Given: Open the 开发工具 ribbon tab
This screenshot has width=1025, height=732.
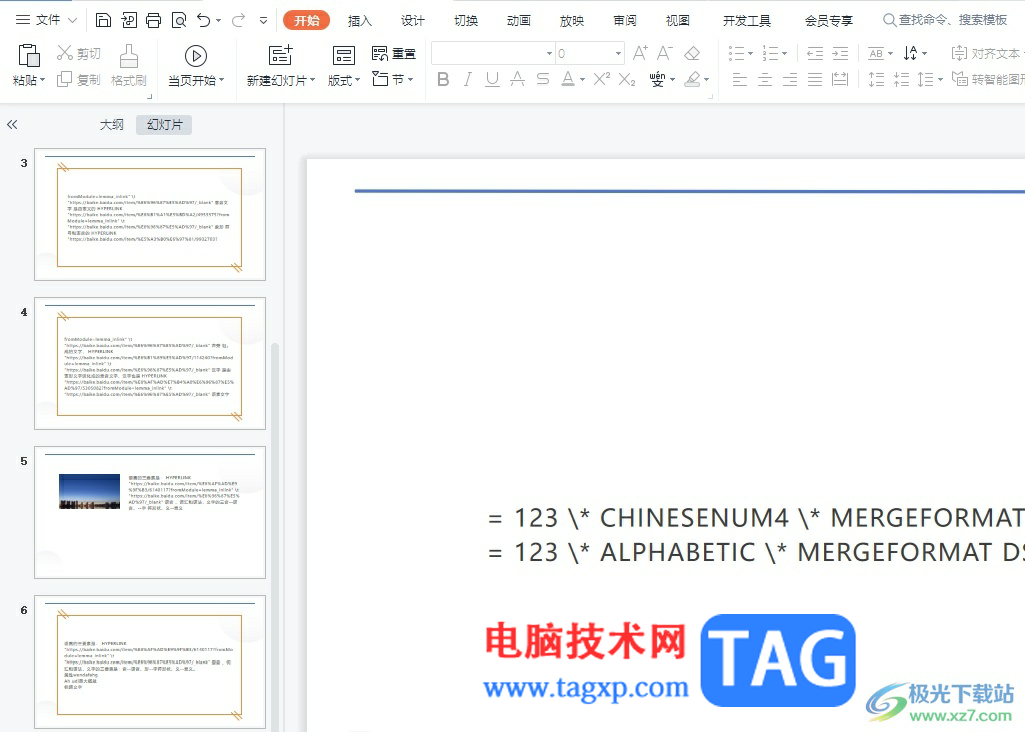Looking at the screenshot, I should point(747,21).
